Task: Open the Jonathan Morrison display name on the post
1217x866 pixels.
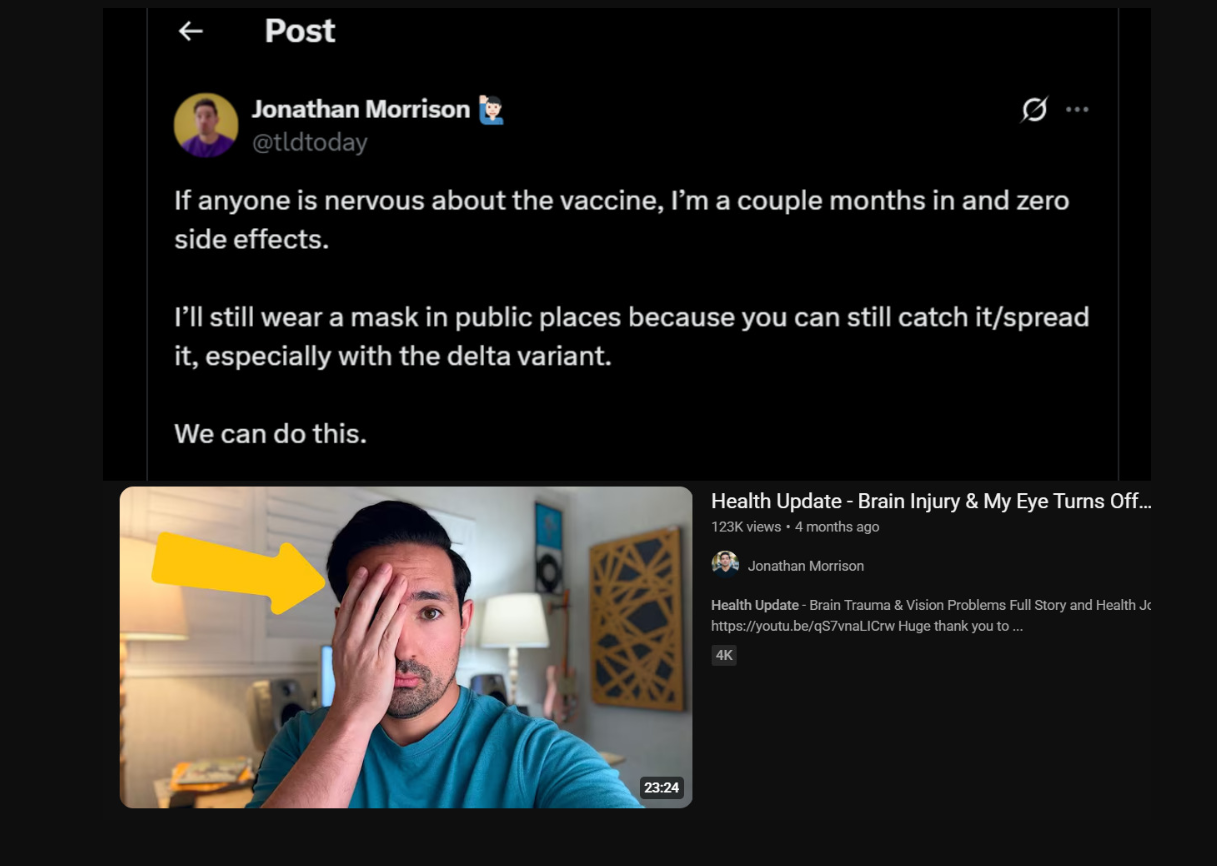Action: click(361, 109)
